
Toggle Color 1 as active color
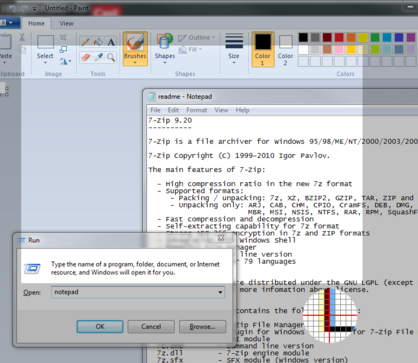tap(263, 49)
